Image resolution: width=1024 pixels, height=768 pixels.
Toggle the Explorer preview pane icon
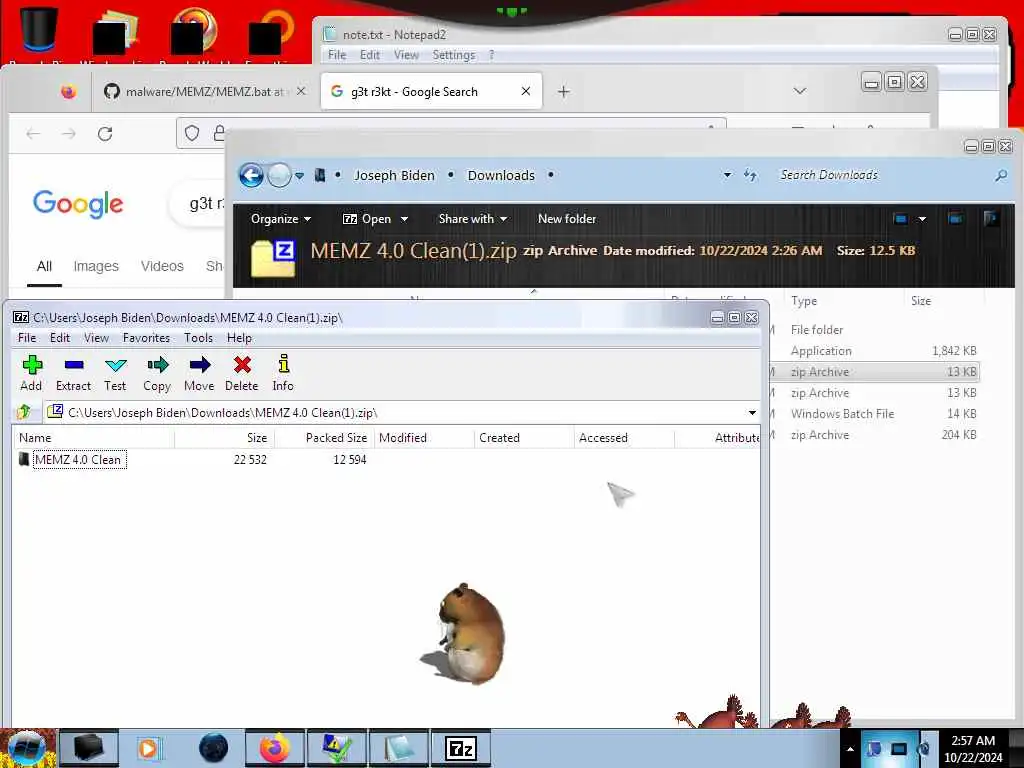tap(955, 219)
